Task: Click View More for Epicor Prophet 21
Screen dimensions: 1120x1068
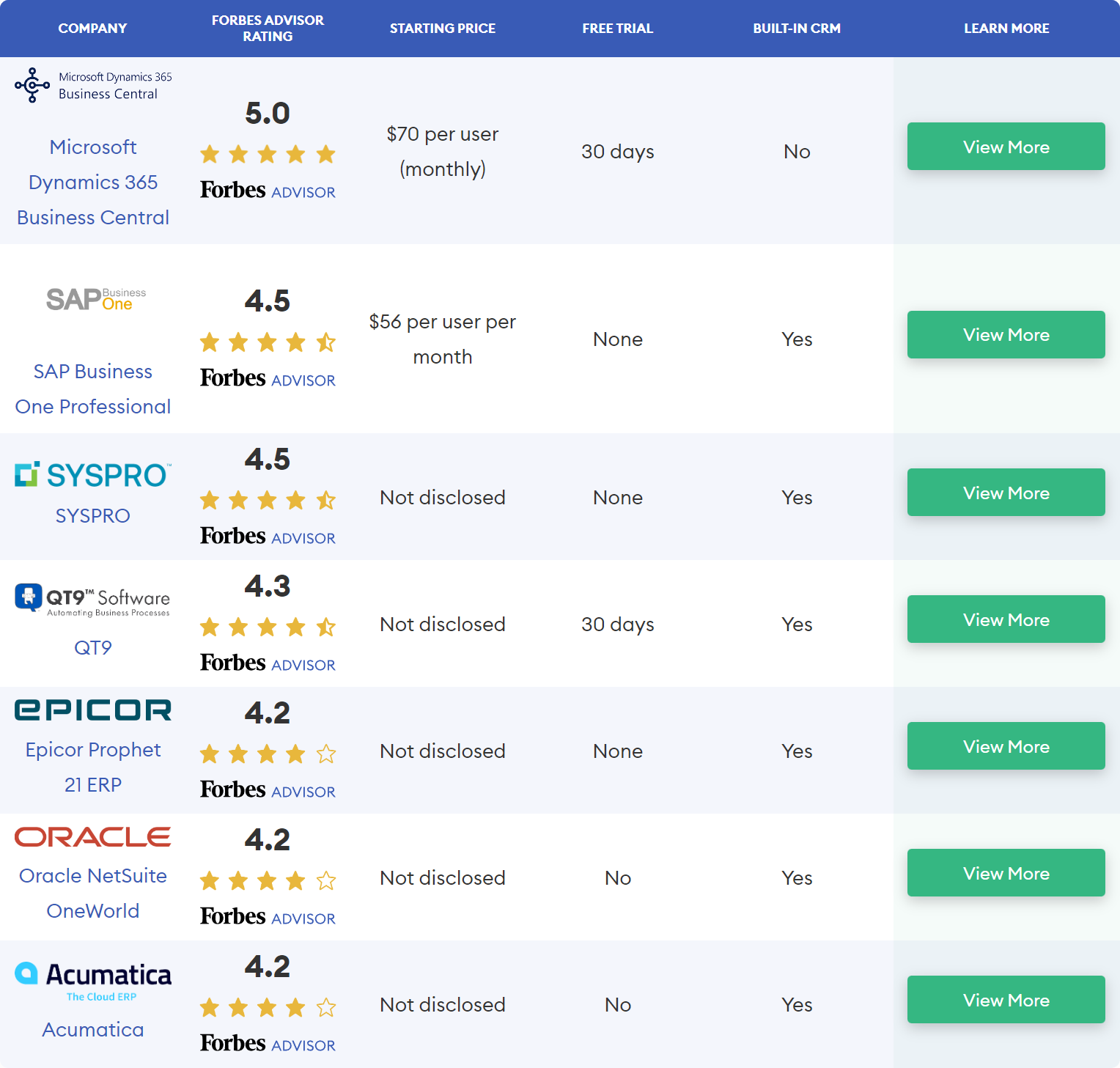Action: click(x=1006, y=746)
